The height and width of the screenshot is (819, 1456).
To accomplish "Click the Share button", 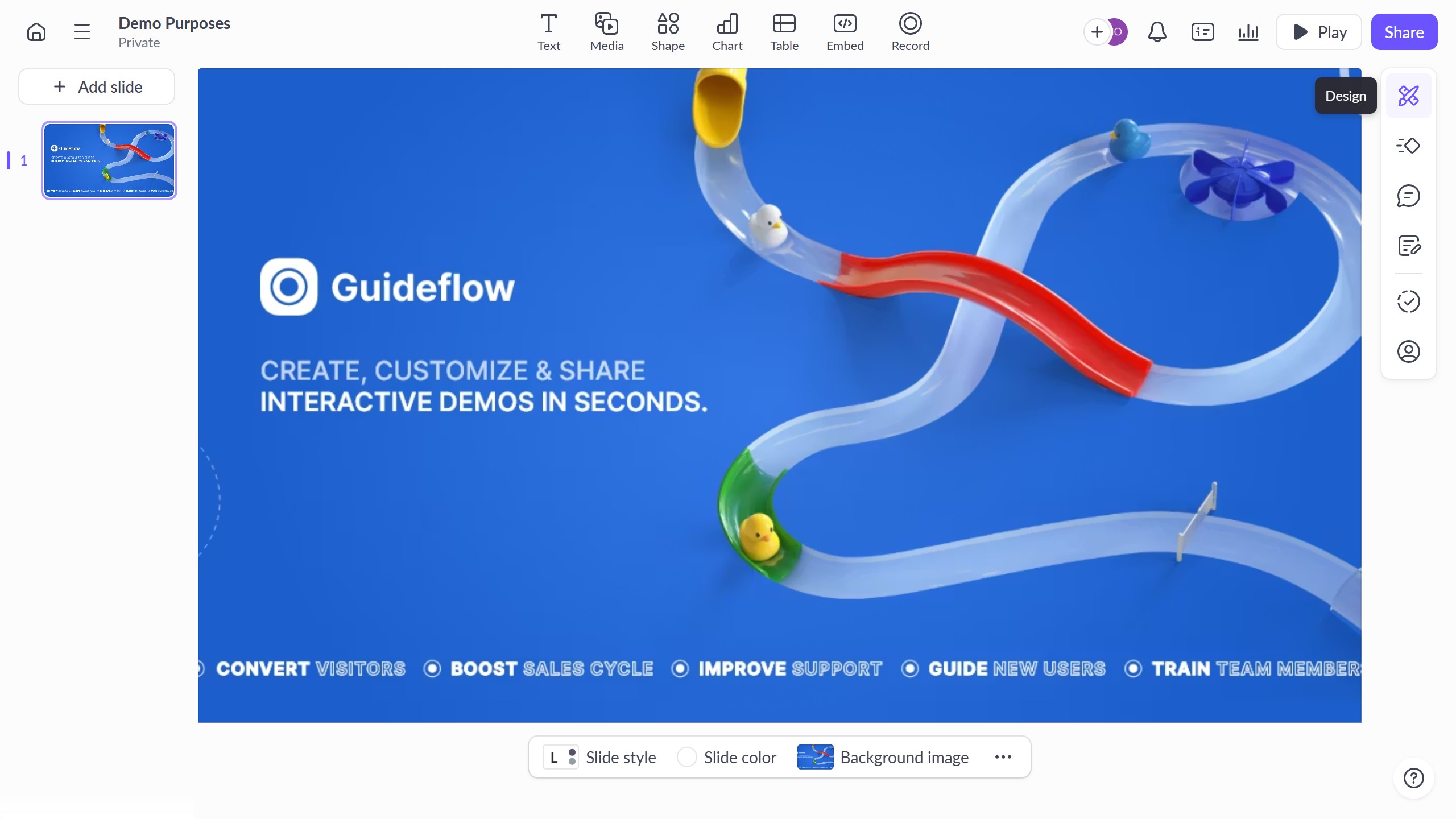I will [1404, 32].
